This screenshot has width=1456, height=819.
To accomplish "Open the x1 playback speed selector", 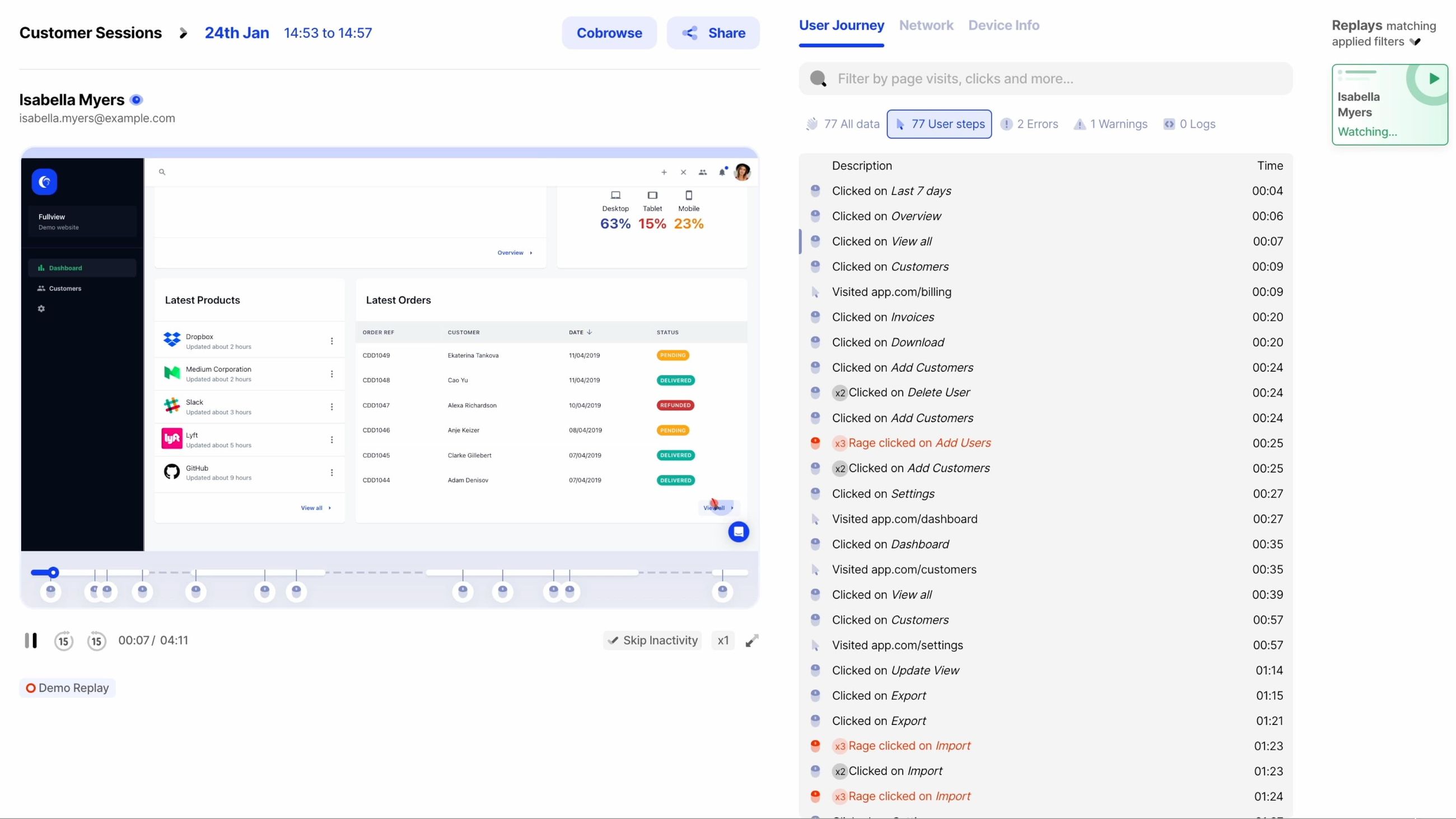I will (722, 640).
